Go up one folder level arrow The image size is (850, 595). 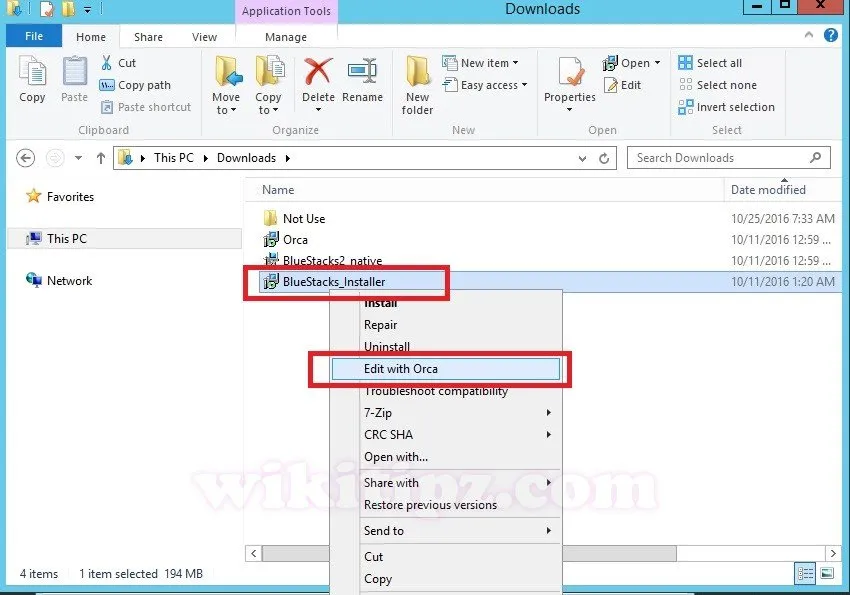pyautogui.click(x=101, y=158)
